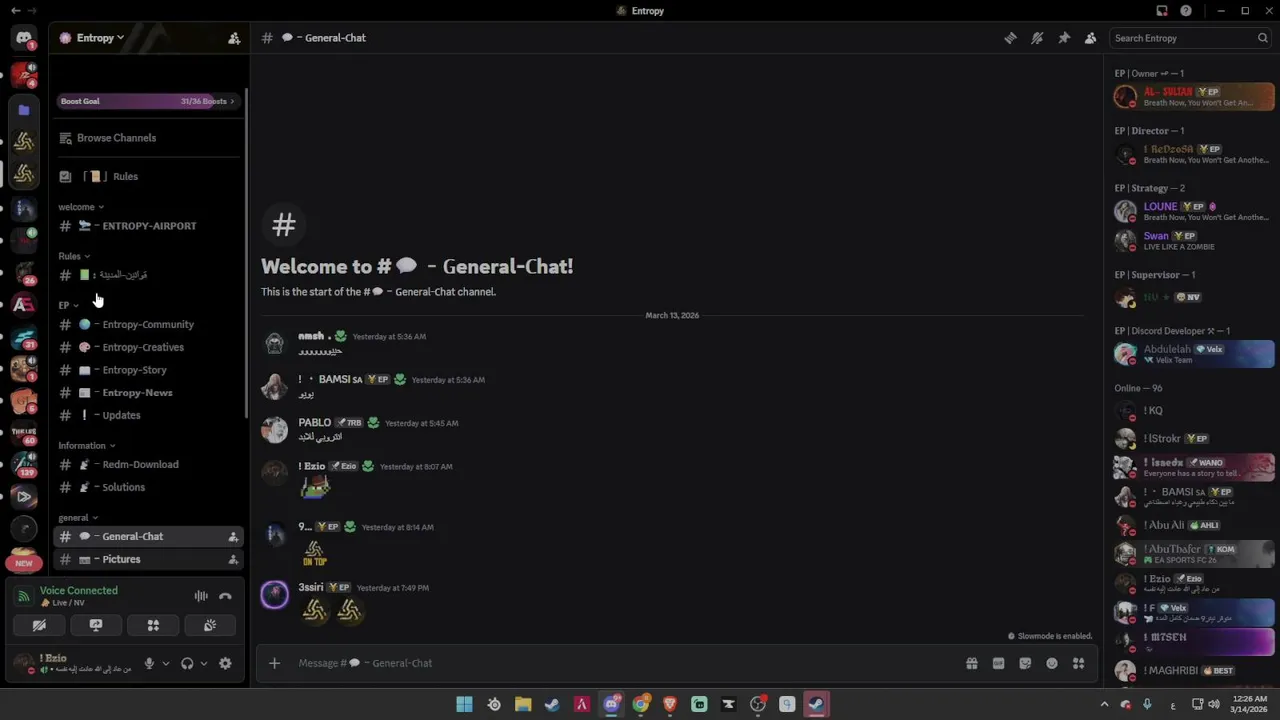The image size is (1280, 720).
Task: Toggle microphone mute in user panel
Action: pyautogui.click(x=149, y=663)
